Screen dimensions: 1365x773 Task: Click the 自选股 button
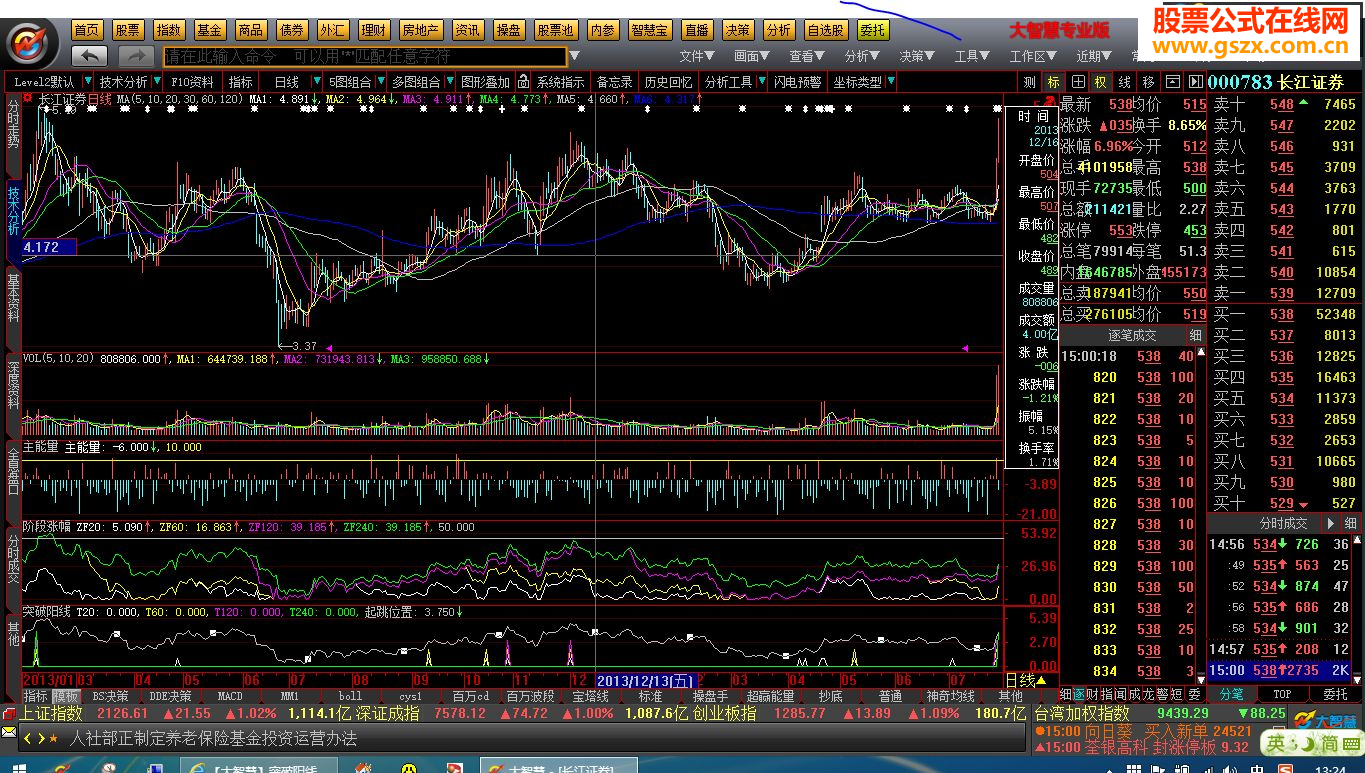coord(826,31)
